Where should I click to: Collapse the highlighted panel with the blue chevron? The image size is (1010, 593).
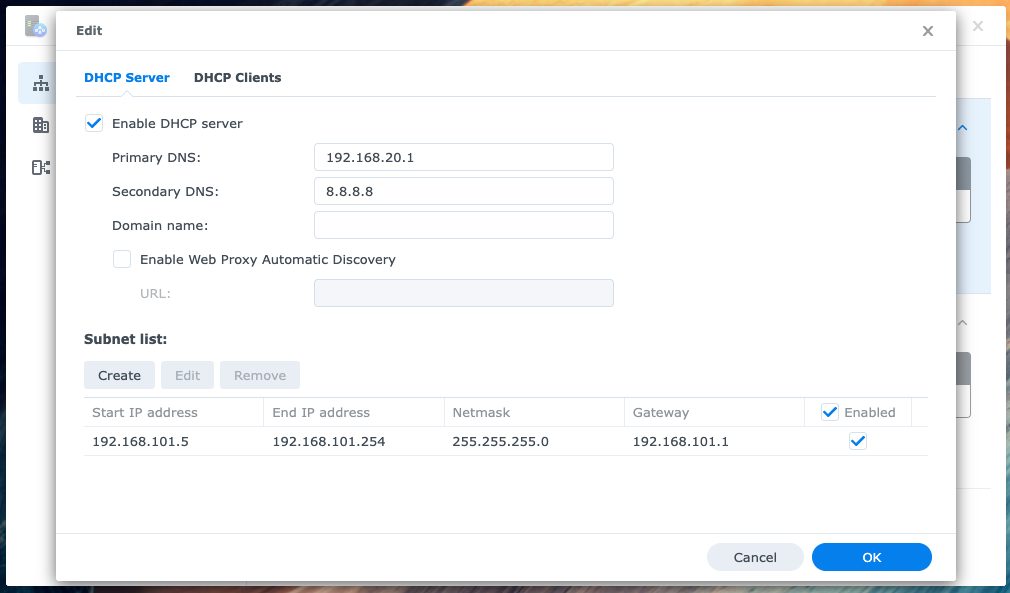(961, 128)
